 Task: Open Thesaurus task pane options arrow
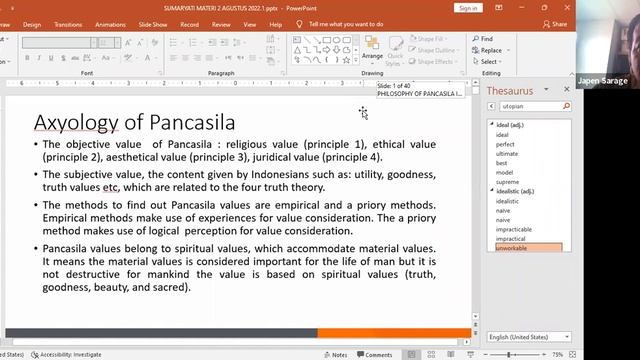pos(546,89)
